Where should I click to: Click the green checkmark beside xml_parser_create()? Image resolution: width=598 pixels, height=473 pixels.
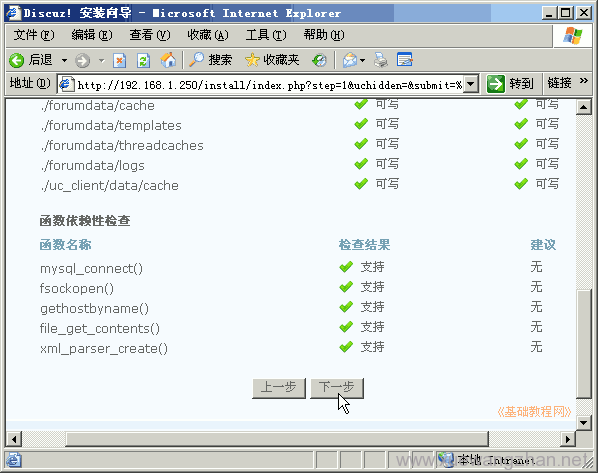(346, 347)
